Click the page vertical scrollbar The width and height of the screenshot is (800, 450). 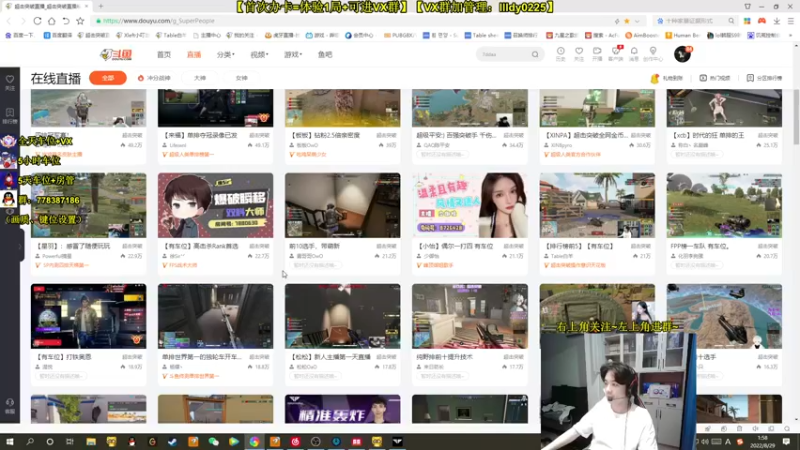point(796,117)
